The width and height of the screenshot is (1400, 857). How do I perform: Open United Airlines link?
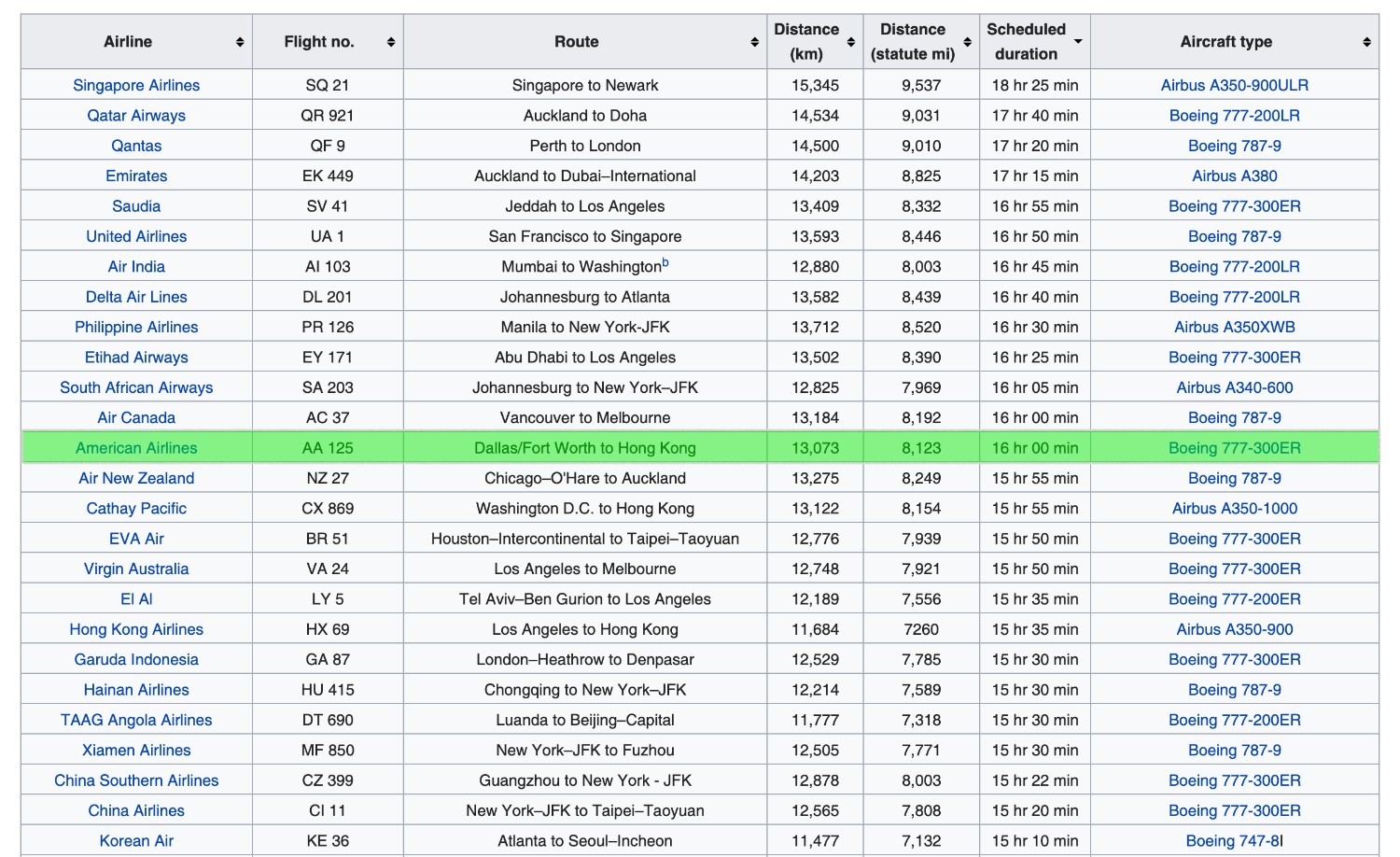click(136, 236)
